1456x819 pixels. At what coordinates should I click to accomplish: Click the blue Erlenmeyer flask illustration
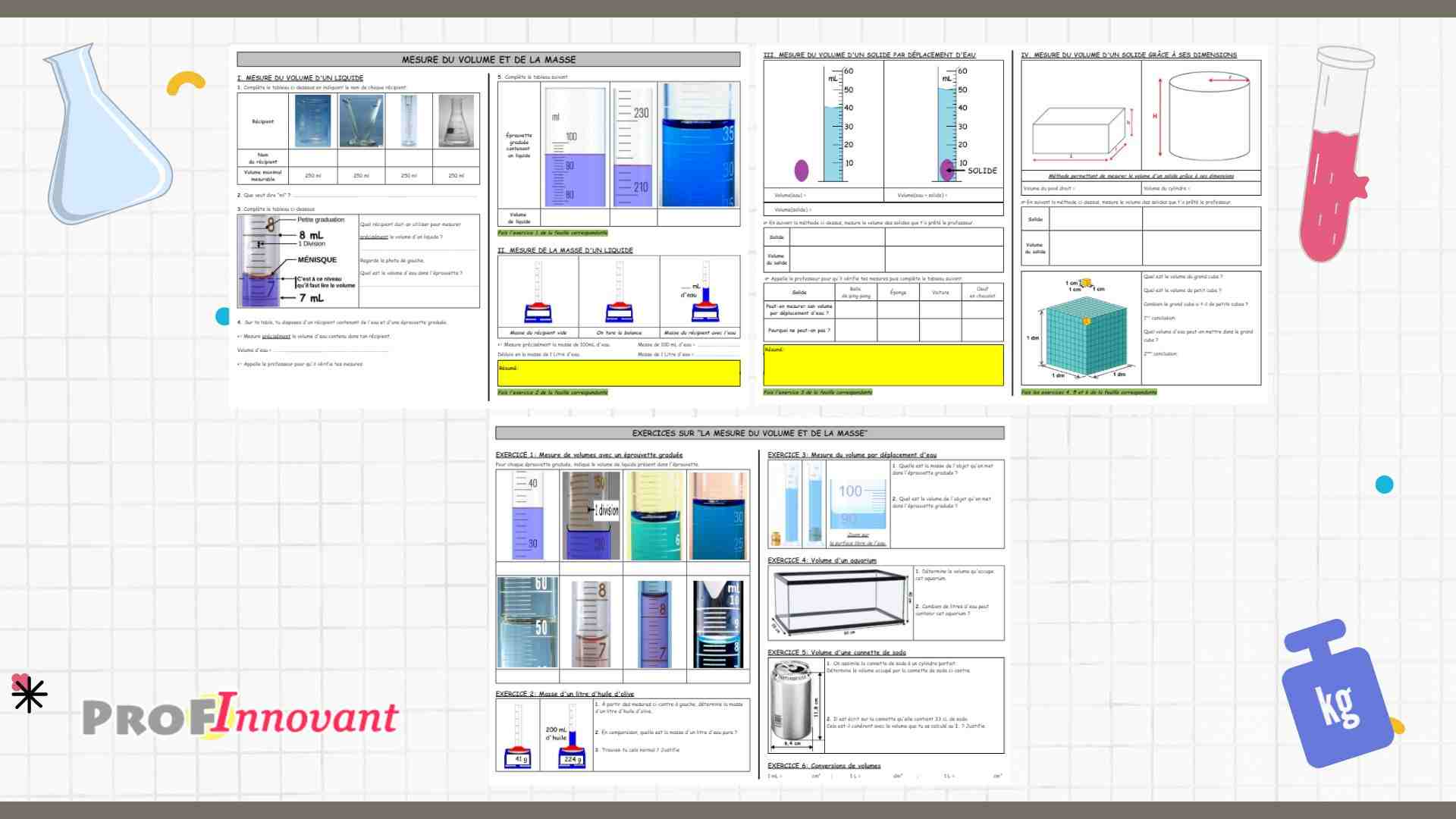(106, 135)
